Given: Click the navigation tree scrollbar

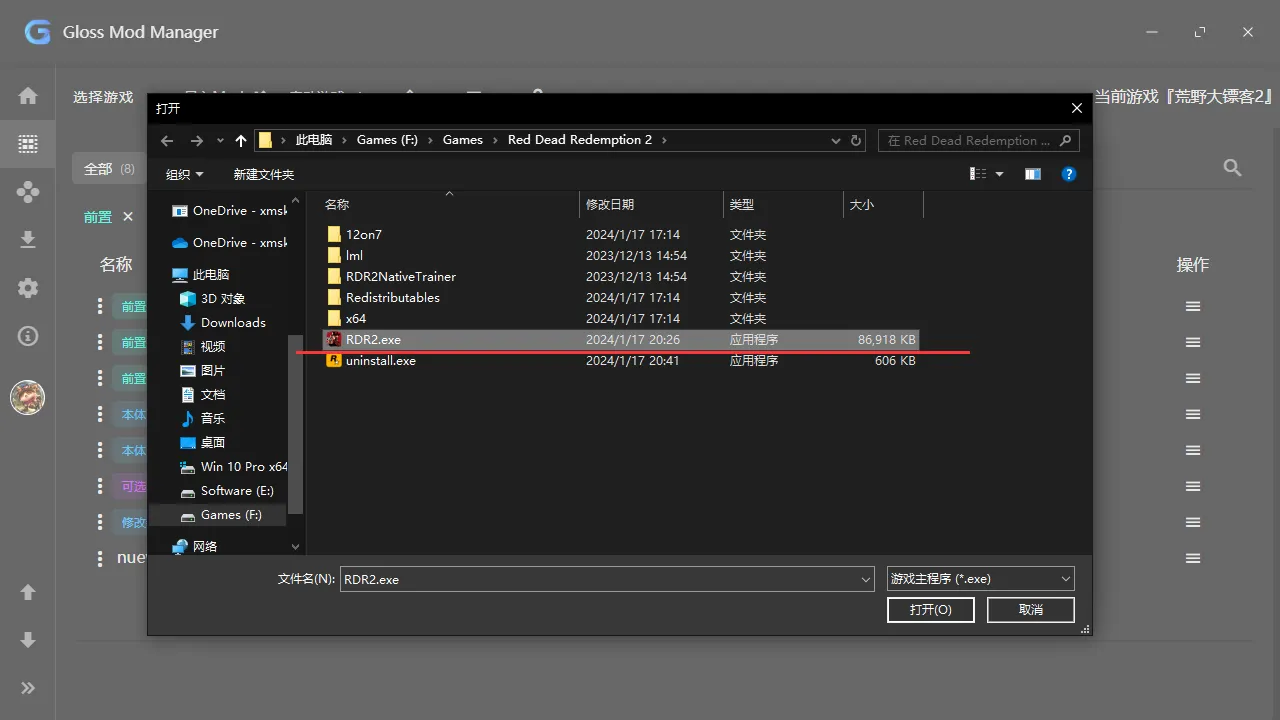Looking at the screenshot, I should 295,424.
